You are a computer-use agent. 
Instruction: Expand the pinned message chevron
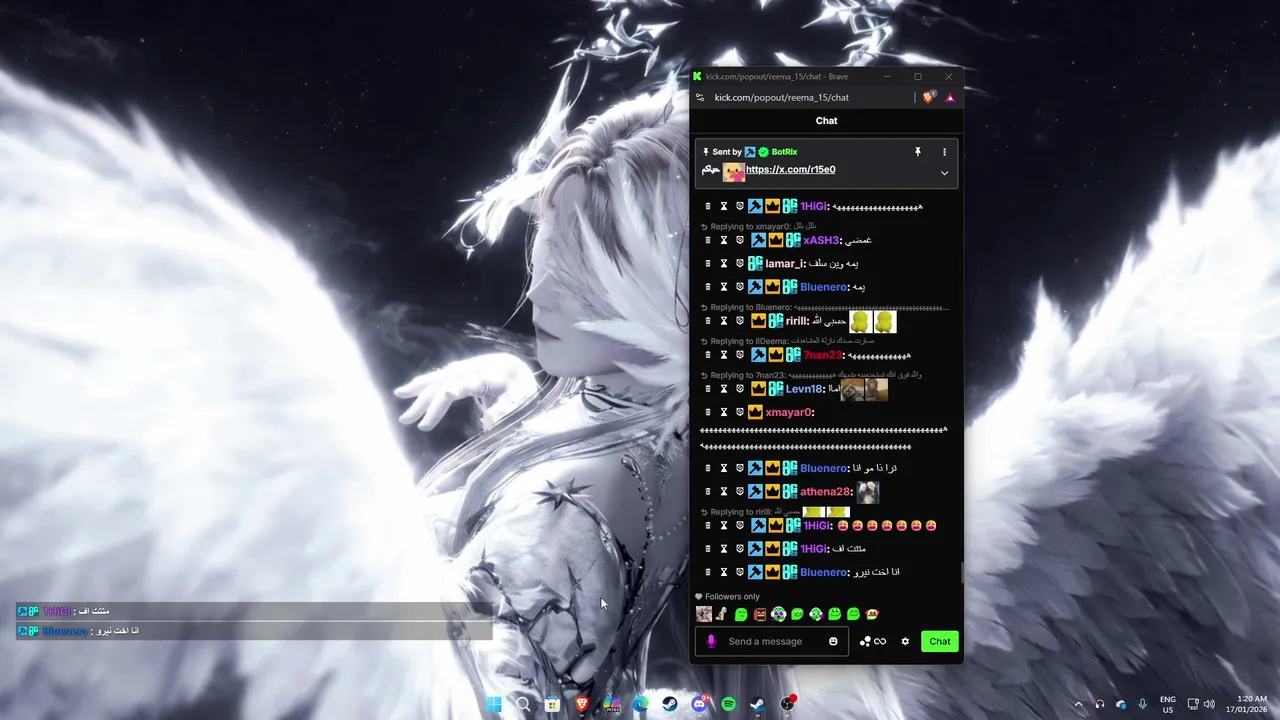(944, 173)
